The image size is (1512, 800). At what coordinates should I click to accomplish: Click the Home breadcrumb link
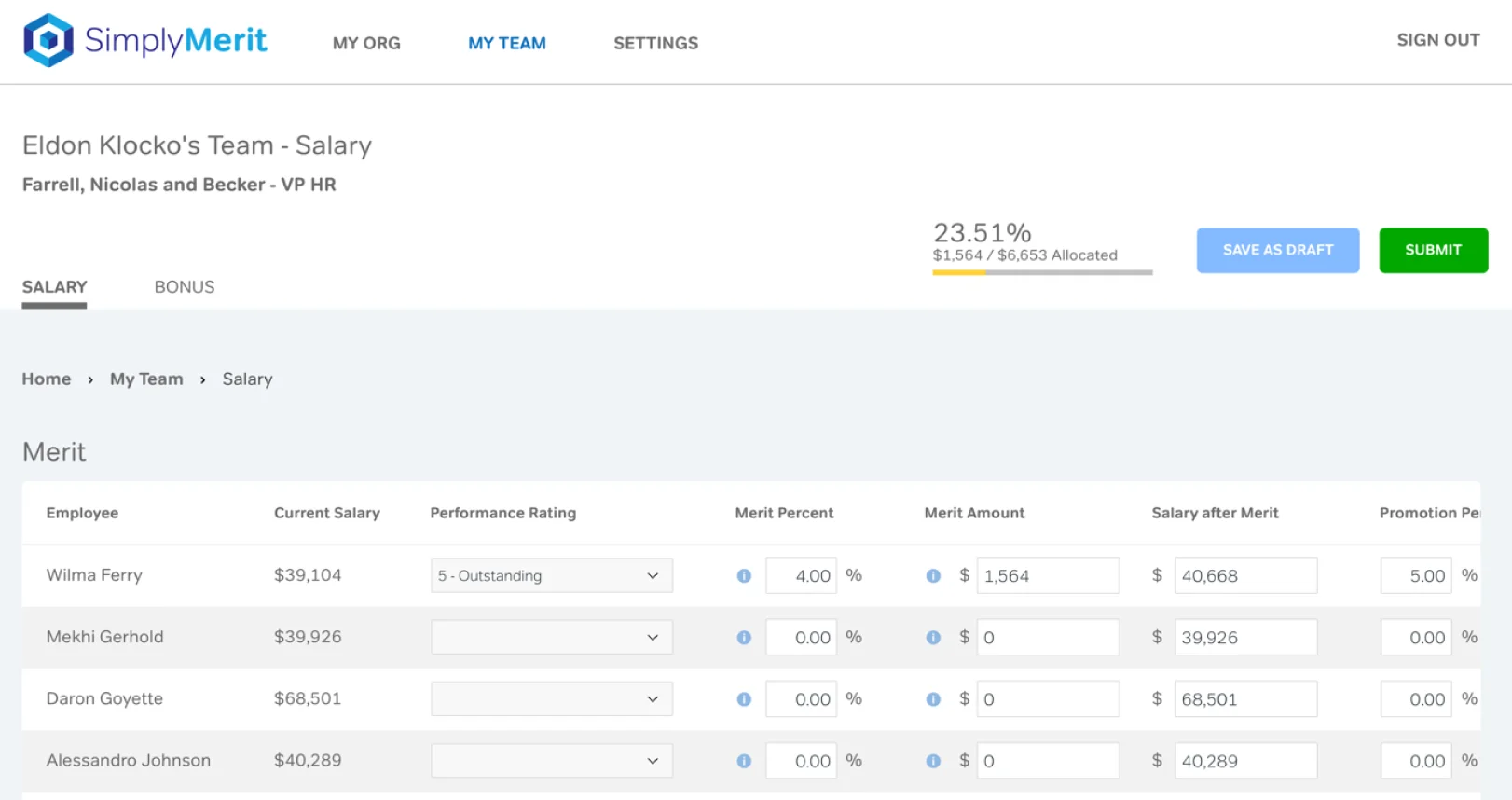[x=47, y=379]
